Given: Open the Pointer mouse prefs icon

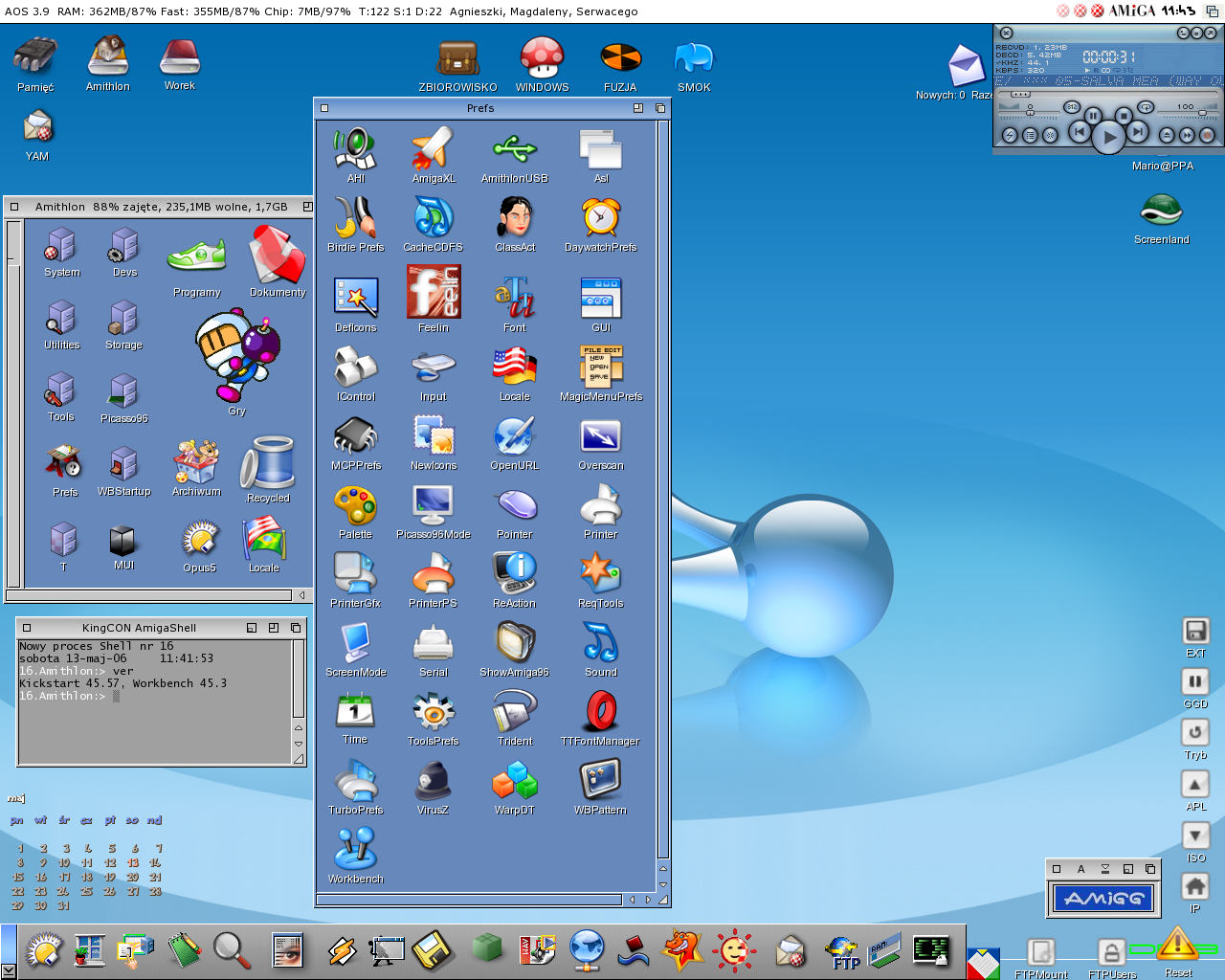Looking at the screenshot, I should point(515,504).
